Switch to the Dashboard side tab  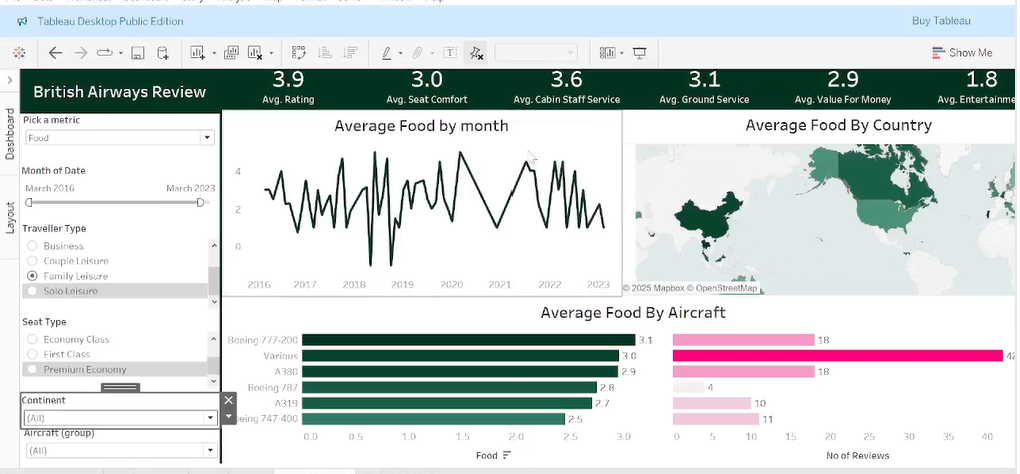(11, 134)
